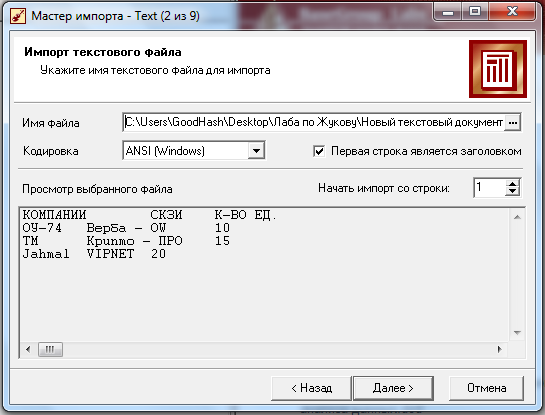545x415 pixels.
Task: Click the red text import logo
Action: [x=498, y=69]
